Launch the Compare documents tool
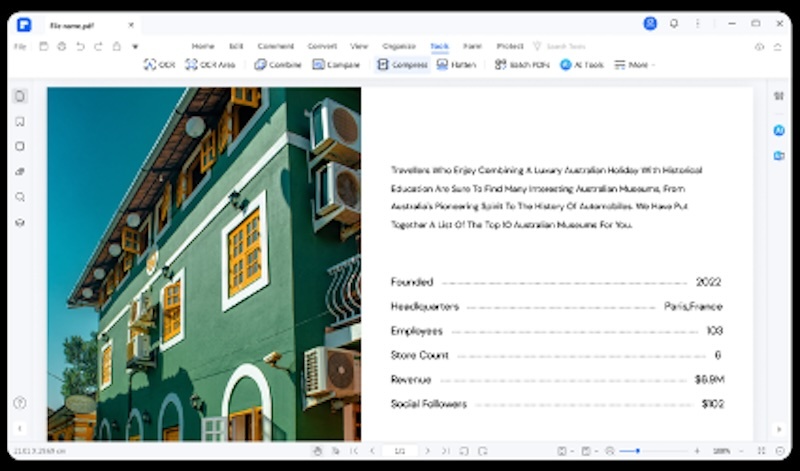 [336, 65]
